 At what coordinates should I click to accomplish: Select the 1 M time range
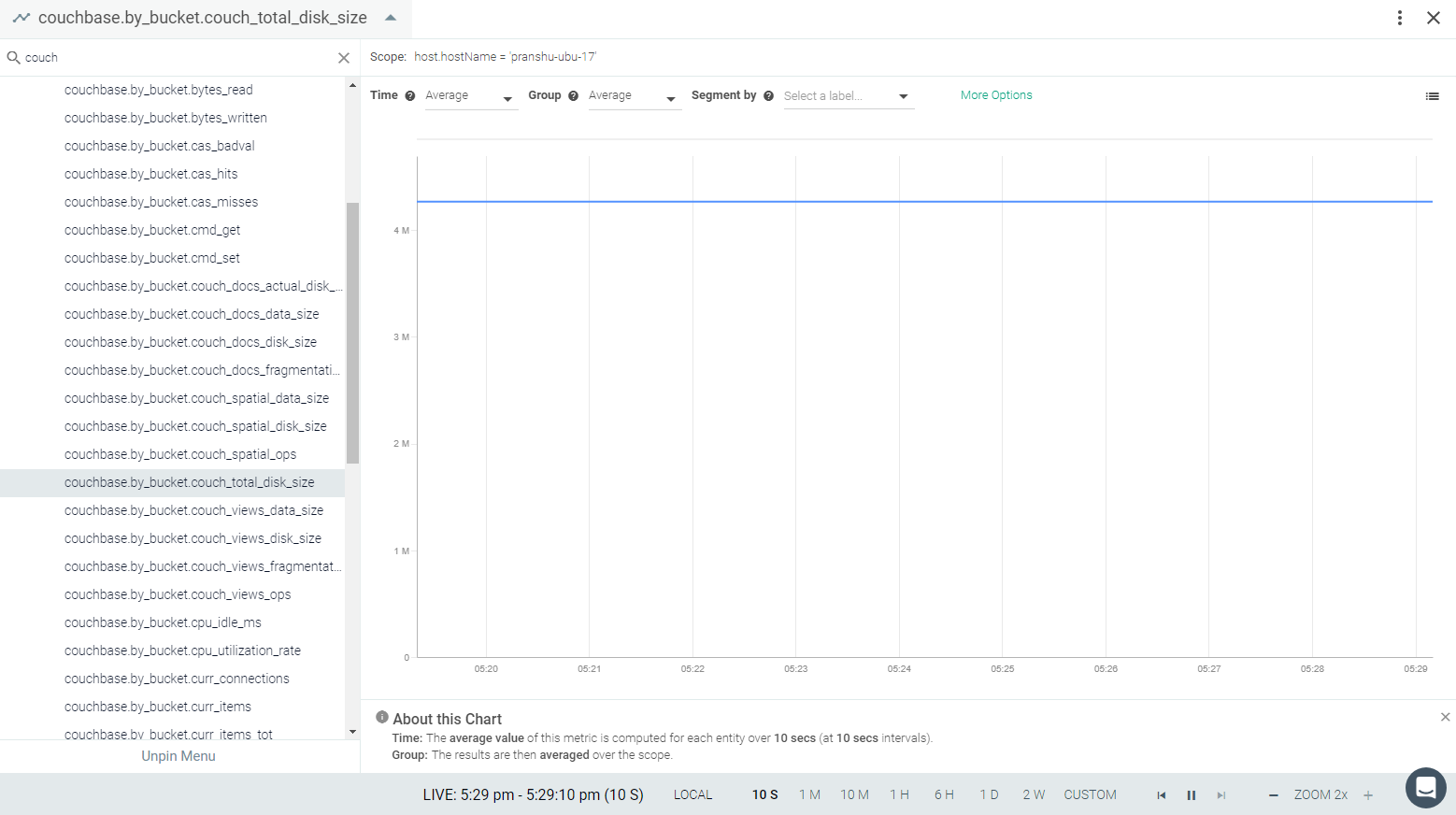[809, 794]
